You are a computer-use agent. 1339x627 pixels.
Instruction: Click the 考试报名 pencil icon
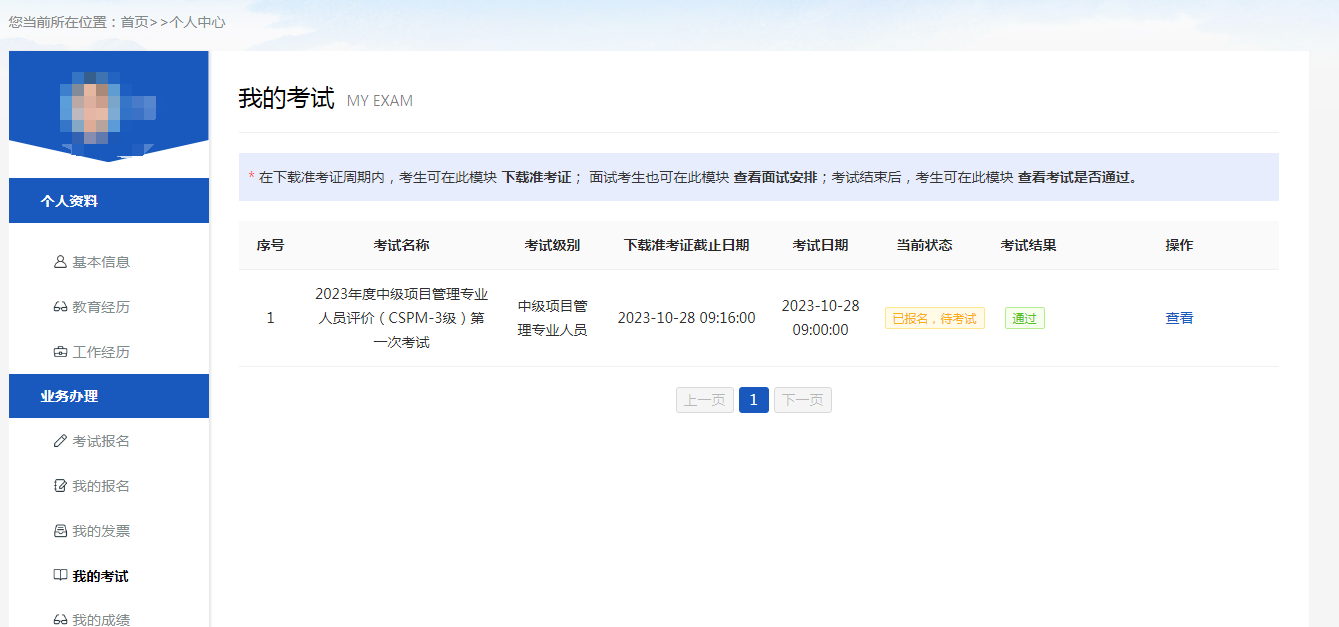(60, 440)
